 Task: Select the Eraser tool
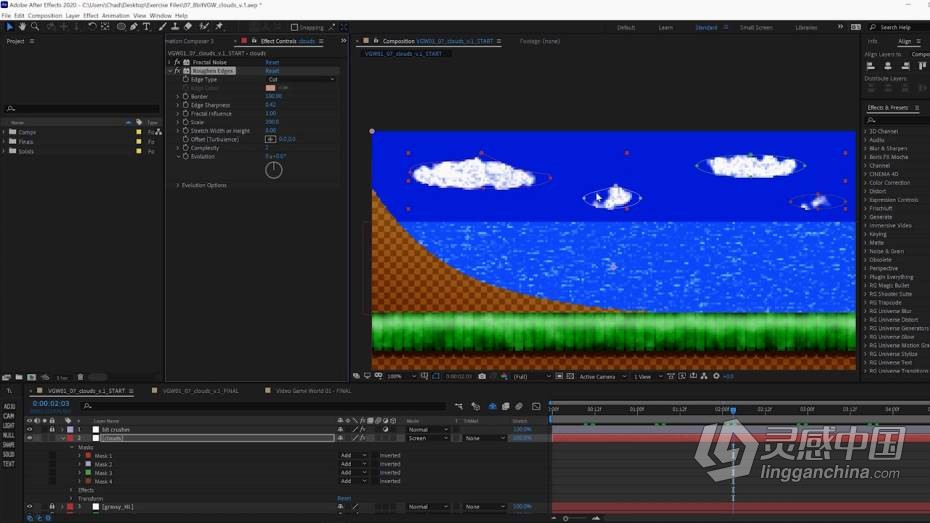pos(188,27)
